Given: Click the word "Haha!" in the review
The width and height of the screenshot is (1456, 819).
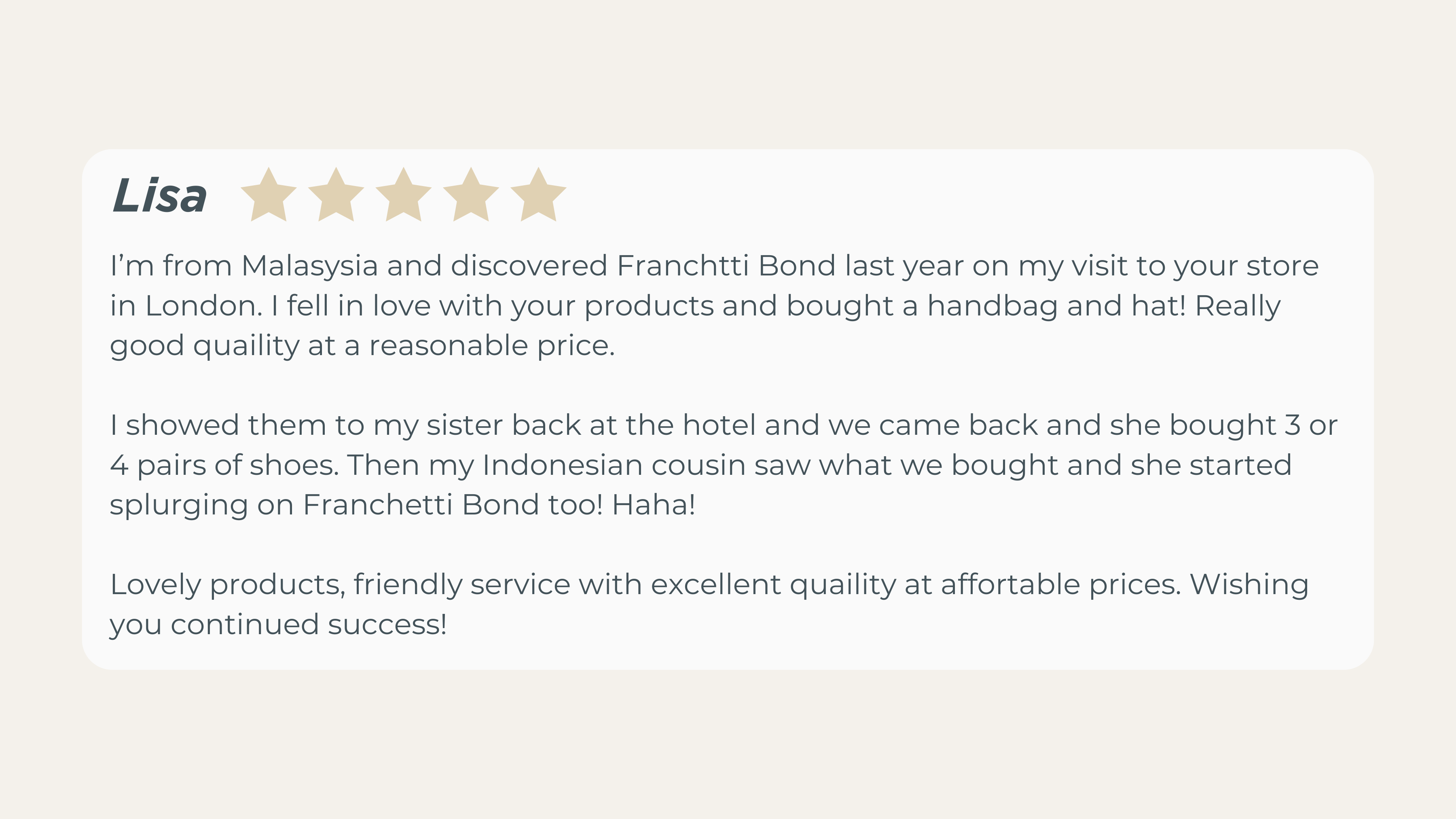Looking at the screenshot, I should pos(654,505).
